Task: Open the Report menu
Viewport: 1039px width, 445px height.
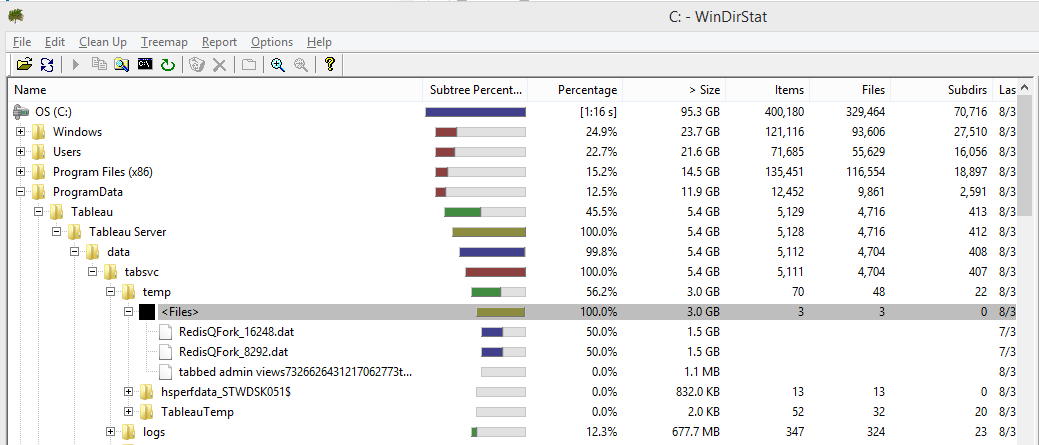Action: point(219,42)
